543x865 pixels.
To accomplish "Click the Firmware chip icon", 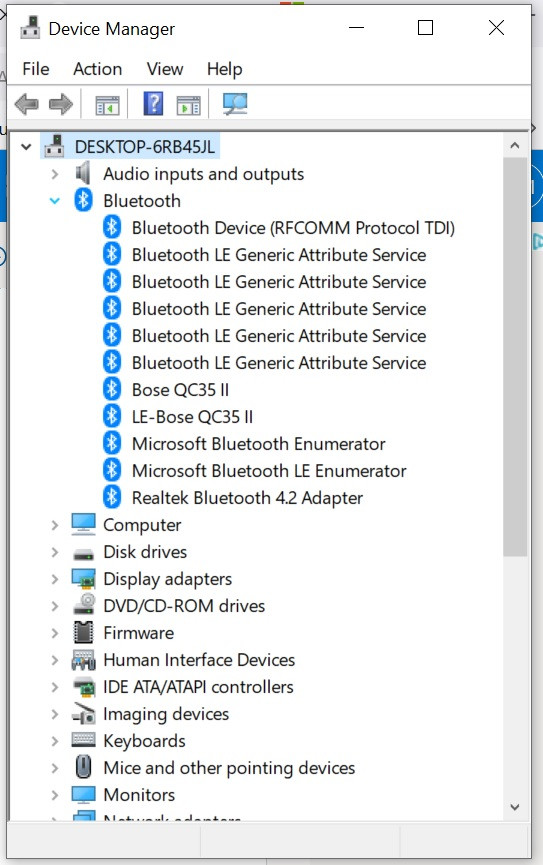I will click(x=83, y=633).
